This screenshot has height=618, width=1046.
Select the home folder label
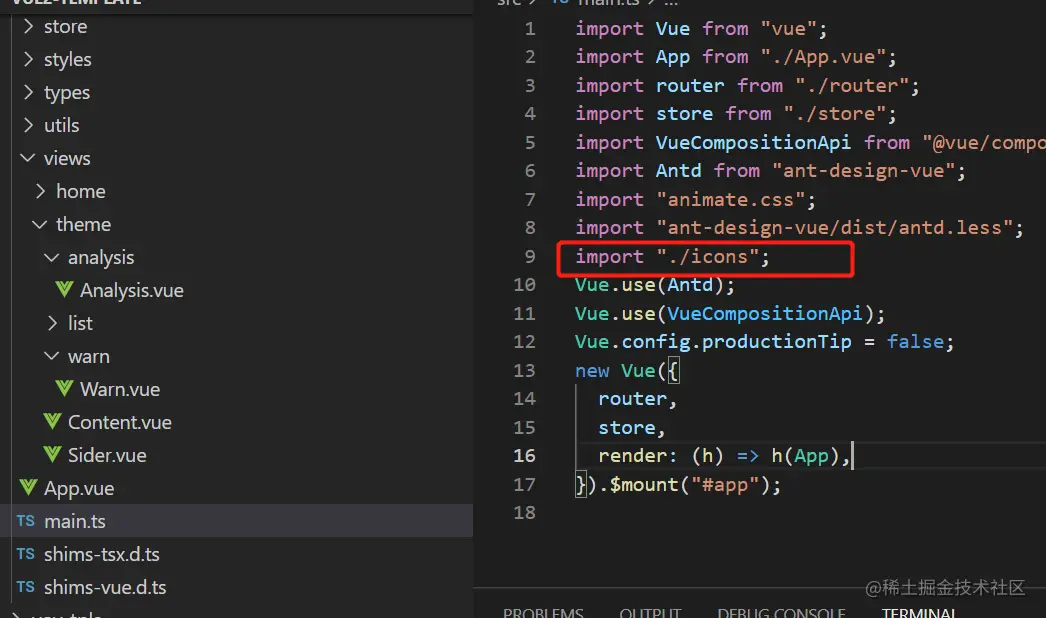(81, 192)
